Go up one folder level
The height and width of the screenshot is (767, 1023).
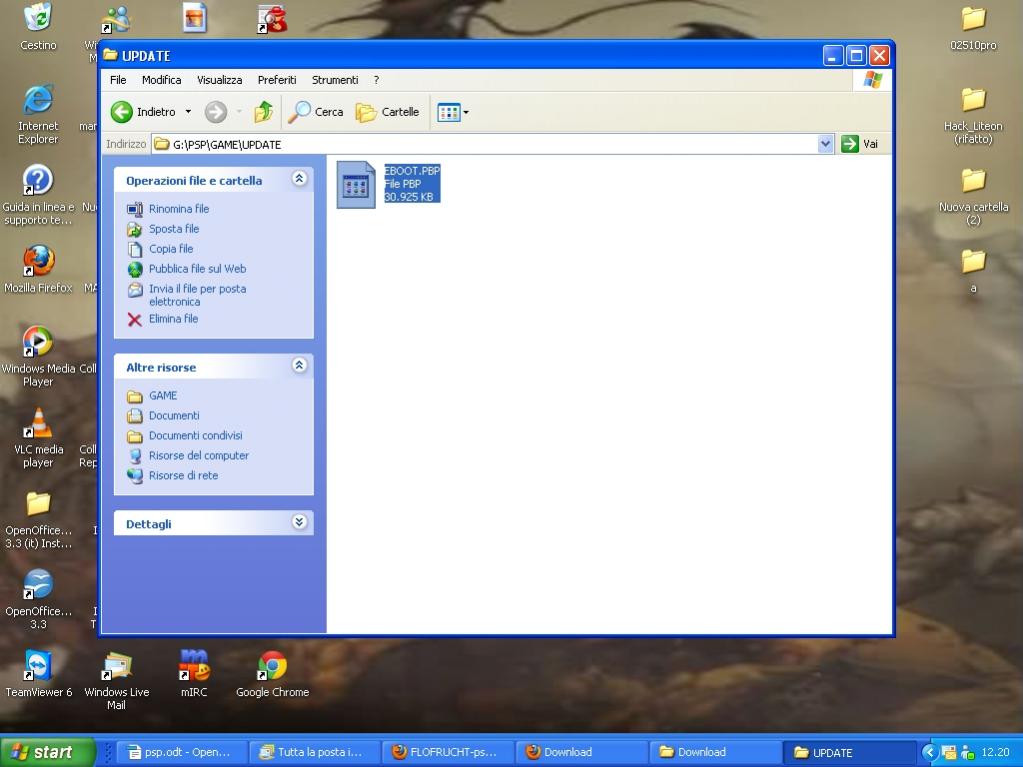[264, 112]
